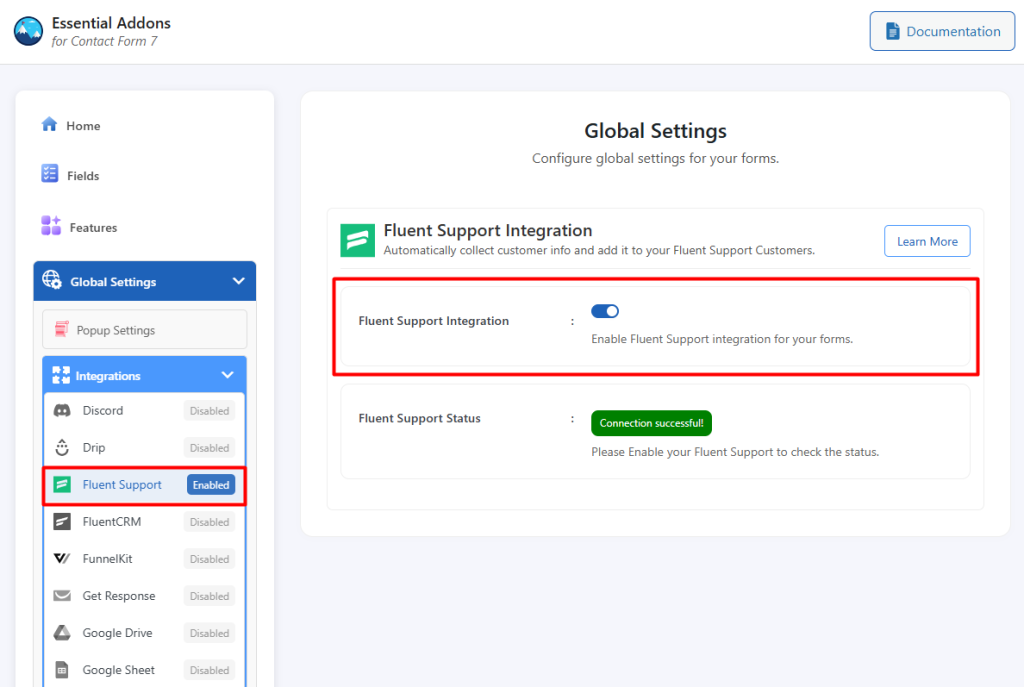Select the Google Drive integration label
Image resolution: width=1024 pixels, height=687 pixels.
(x=117, y=633)
